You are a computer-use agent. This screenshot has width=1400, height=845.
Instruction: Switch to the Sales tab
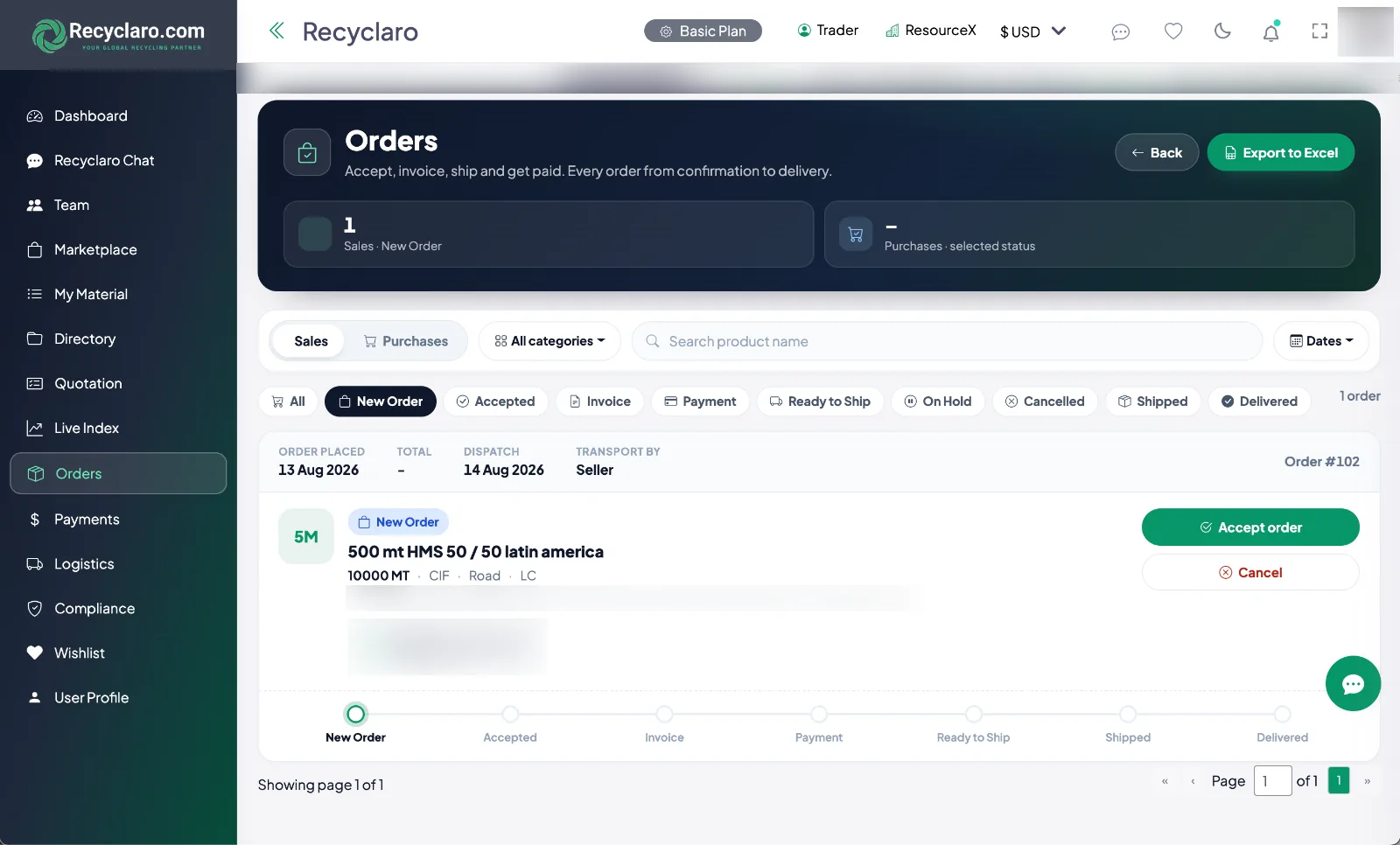311,341
